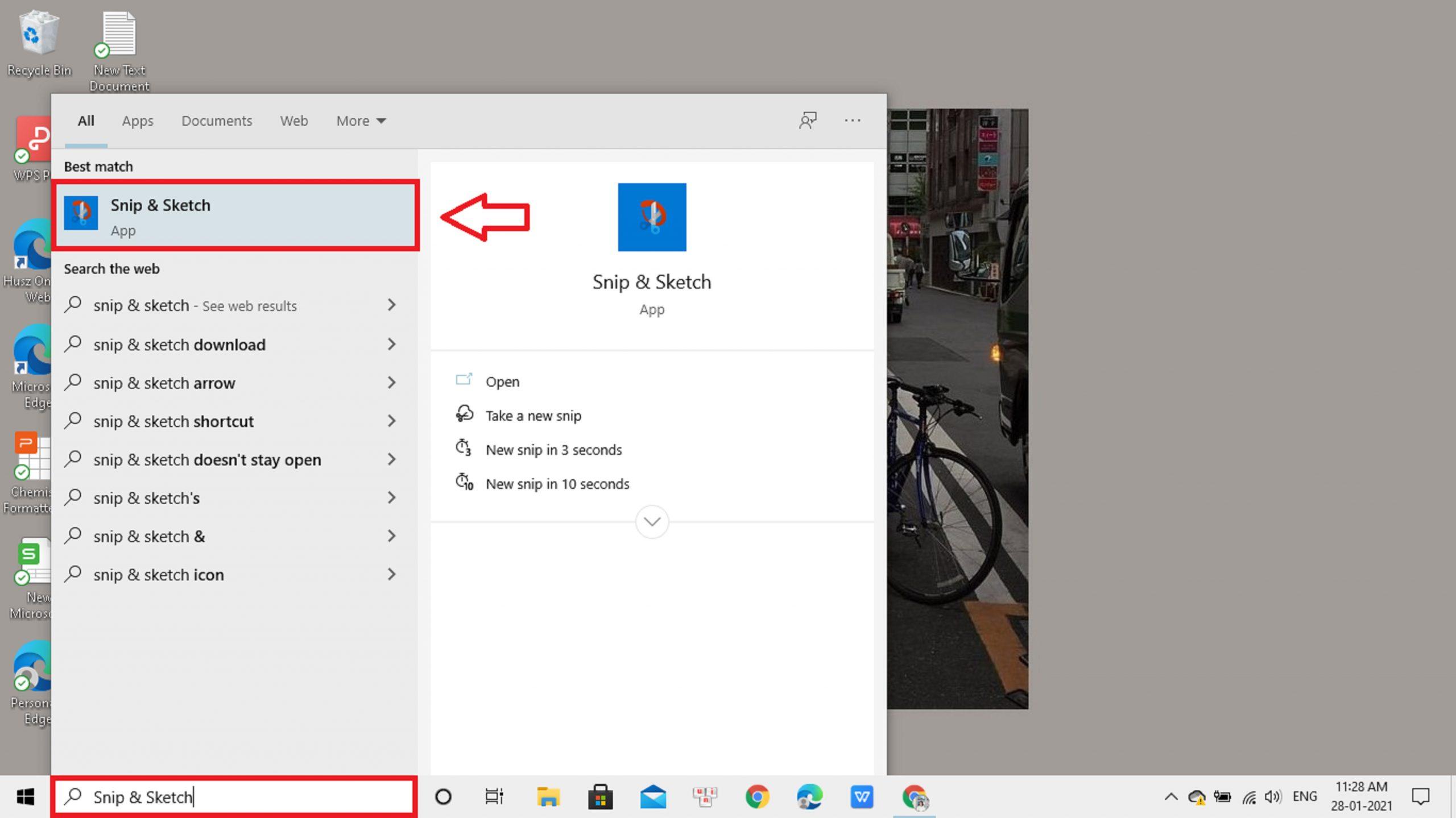The image size is (1456, 818).
Task: Select New Text Document desktop icon
Action: [119, 51]
